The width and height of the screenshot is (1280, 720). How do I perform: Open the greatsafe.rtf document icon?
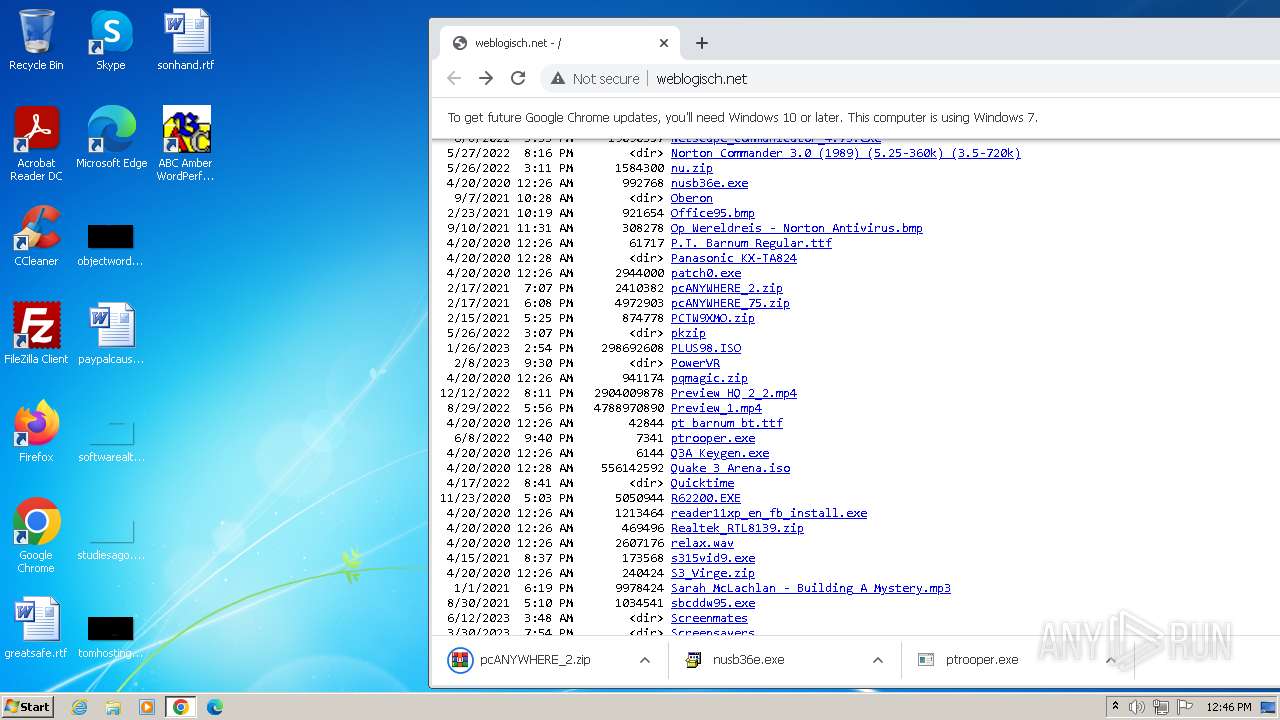pyautogui.click(x=36, y=627)
